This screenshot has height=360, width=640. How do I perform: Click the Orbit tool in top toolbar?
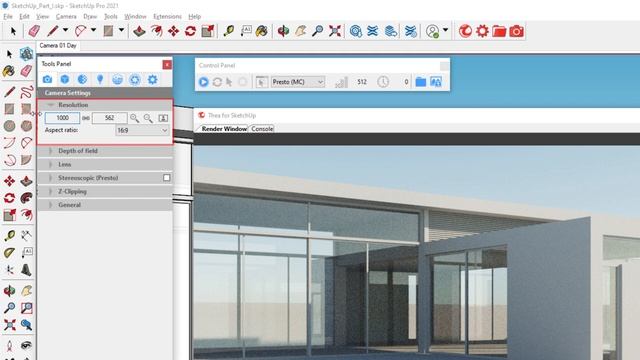[283, 31]
